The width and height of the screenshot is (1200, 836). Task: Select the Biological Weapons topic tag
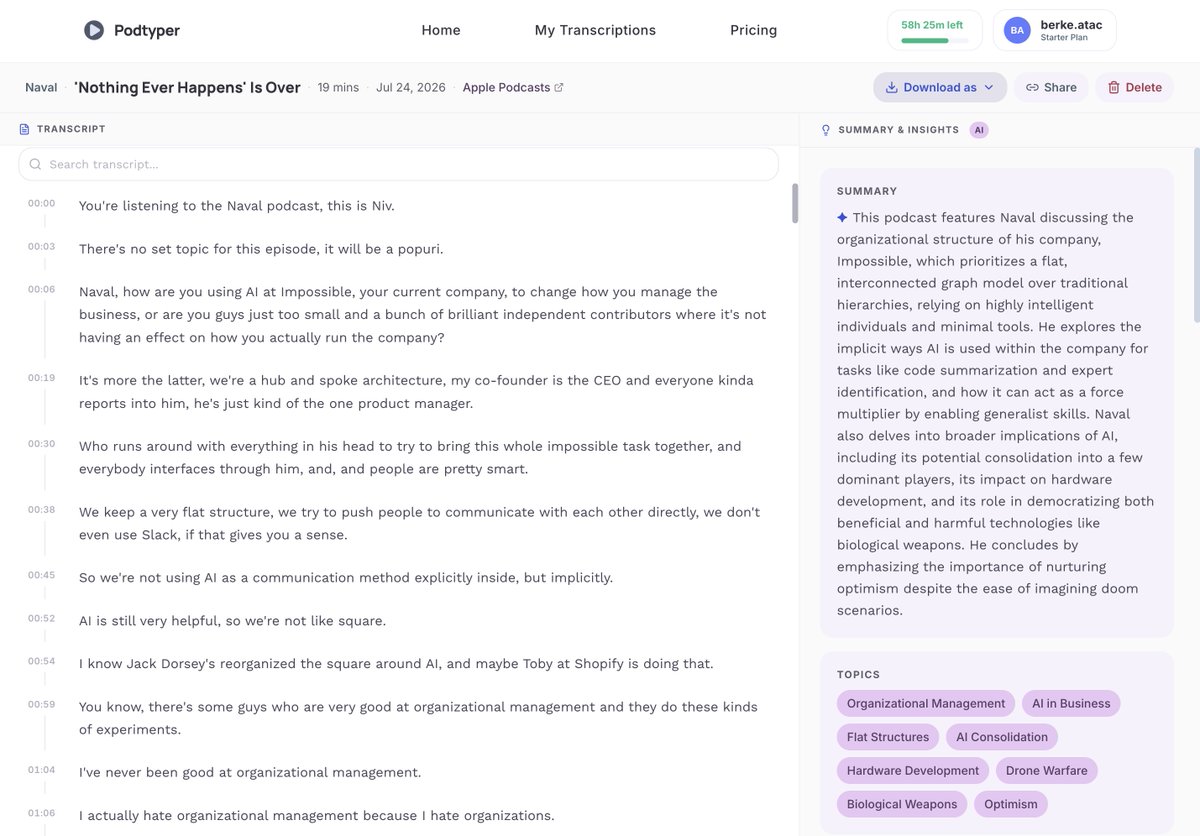(x=902, y=804)
